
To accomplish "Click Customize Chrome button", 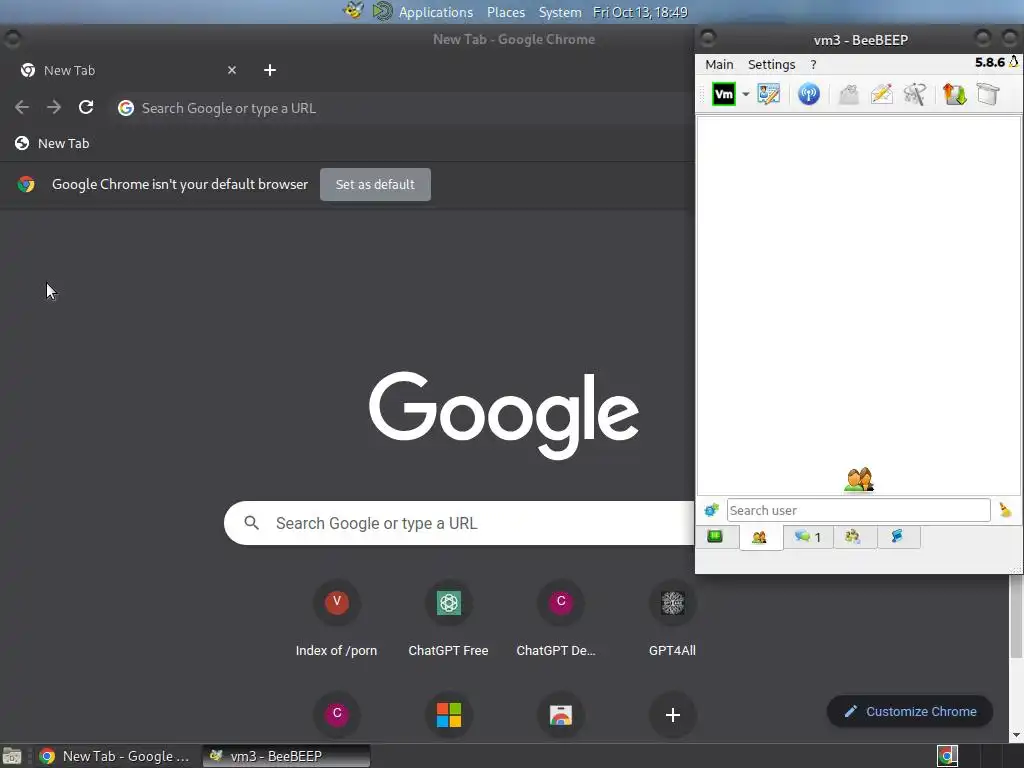I will [x=910, y=711].
